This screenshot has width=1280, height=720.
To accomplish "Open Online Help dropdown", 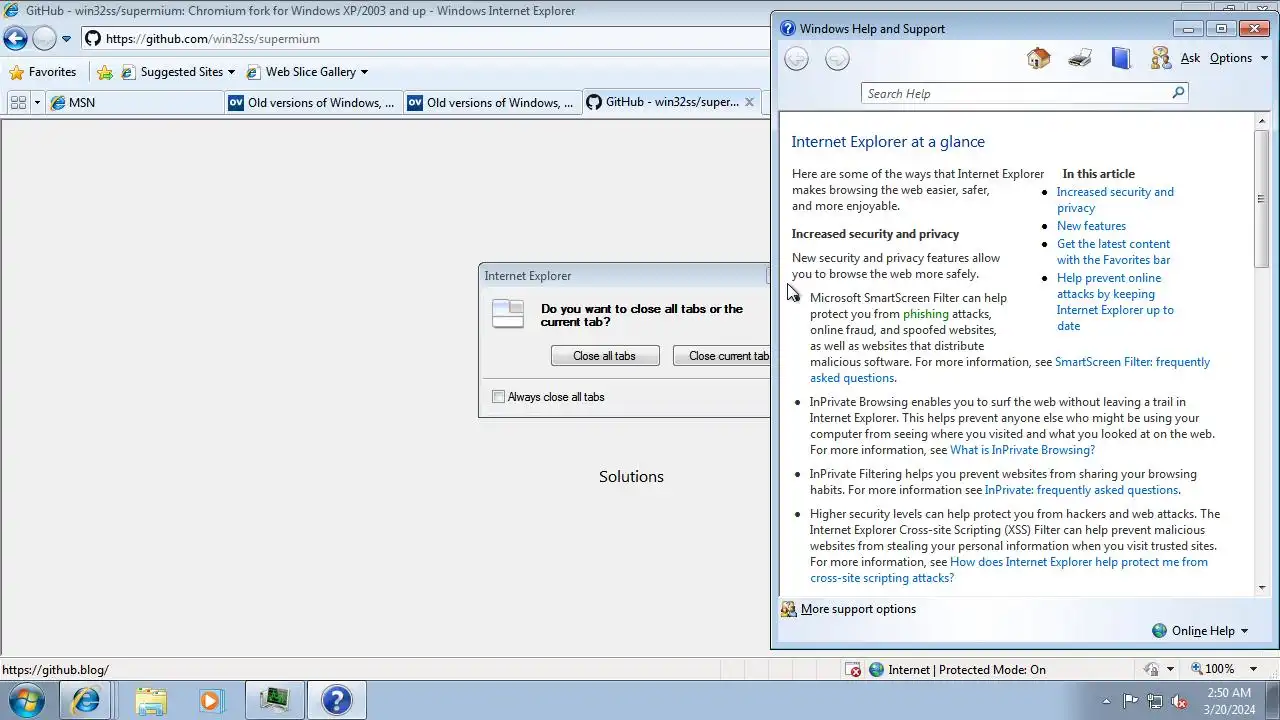I will [x=1200, y=631].
